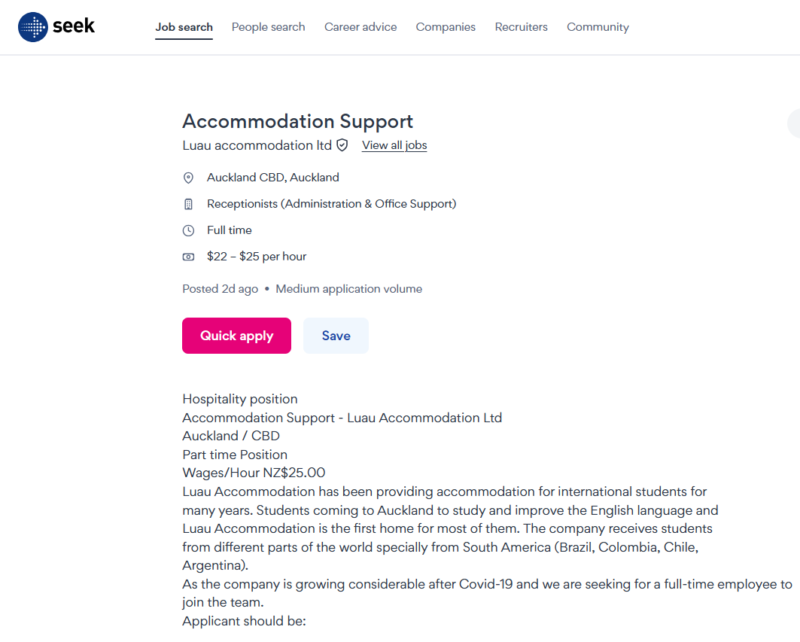Click the Luau accommodation ltd company name
Screen dimensions: 800x642
coord(257,146)
